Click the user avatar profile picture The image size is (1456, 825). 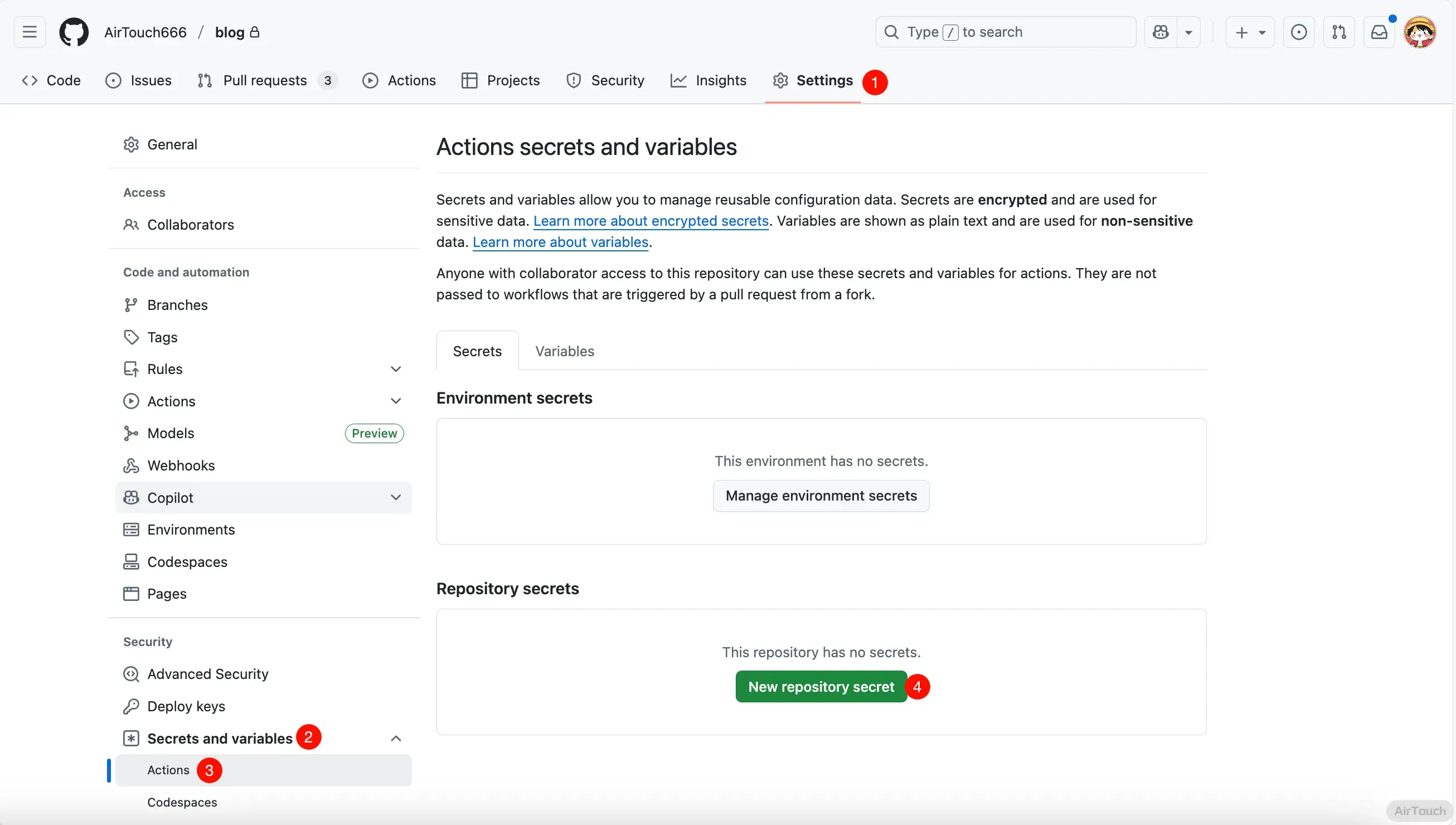pos(1419,32)
